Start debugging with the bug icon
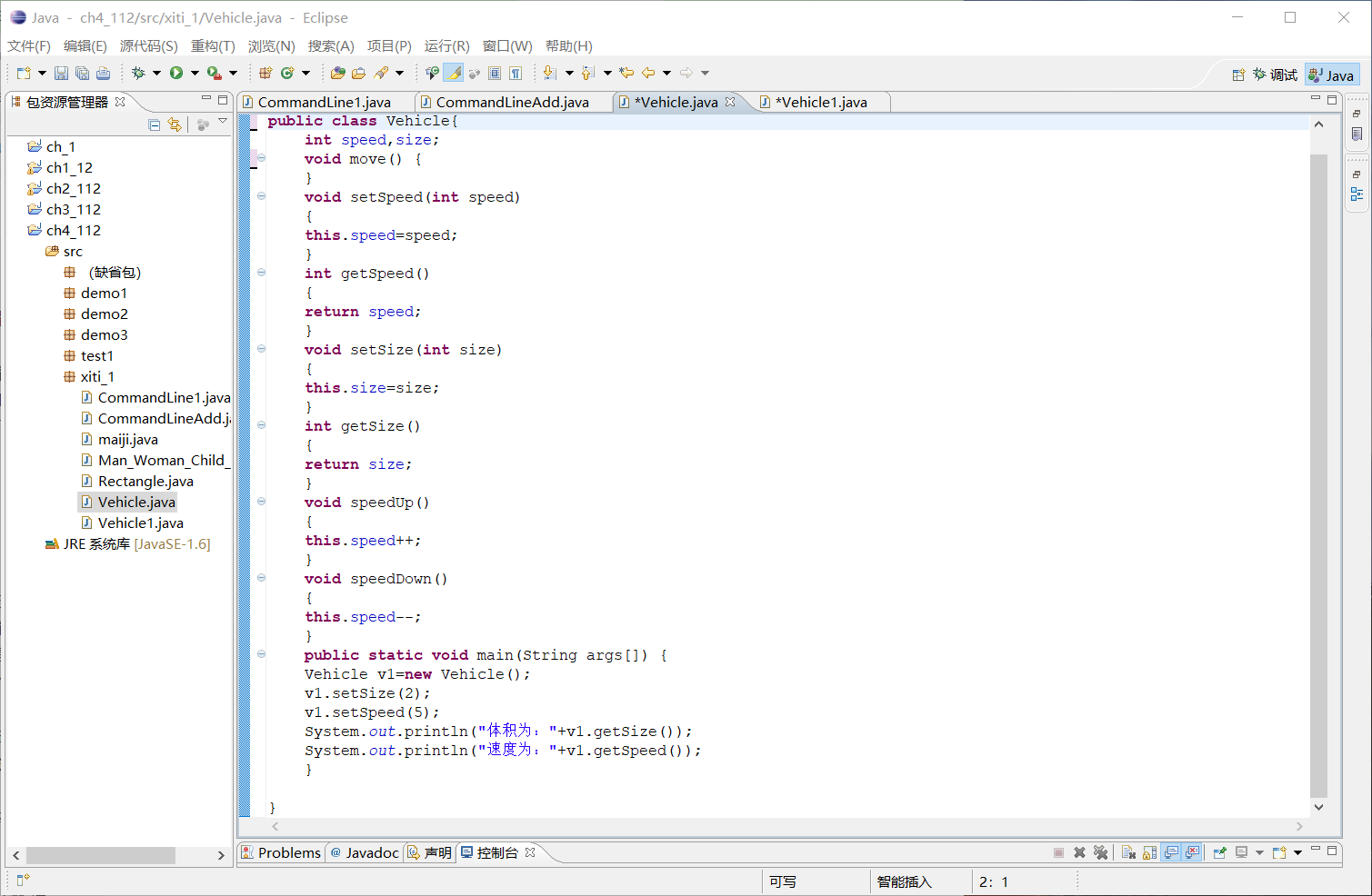Viewport: 1372px width, 896px height. click(x=138, y=73)
